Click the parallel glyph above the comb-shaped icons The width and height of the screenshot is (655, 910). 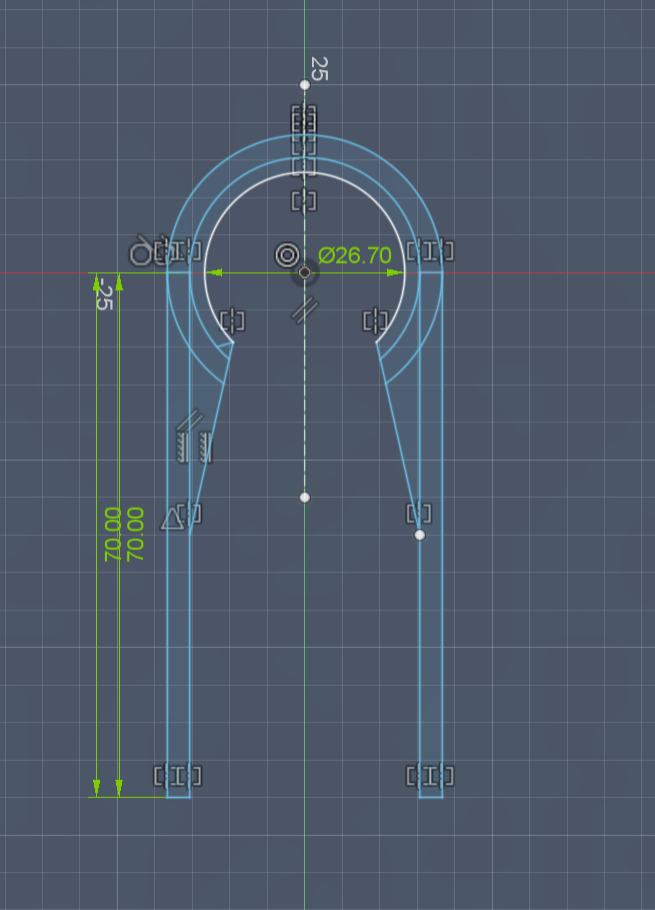(190, 420)
